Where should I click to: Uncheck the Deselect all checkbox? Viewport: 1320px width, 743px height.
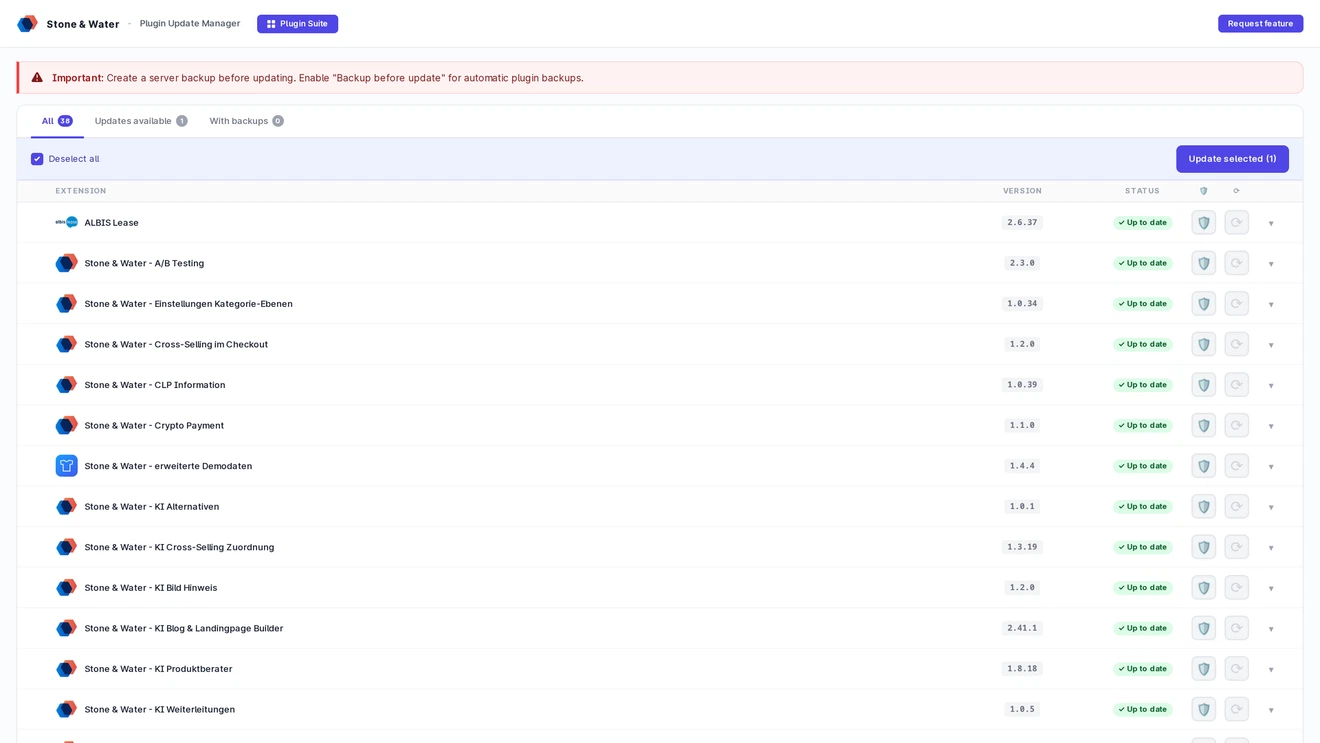[37, 159]
